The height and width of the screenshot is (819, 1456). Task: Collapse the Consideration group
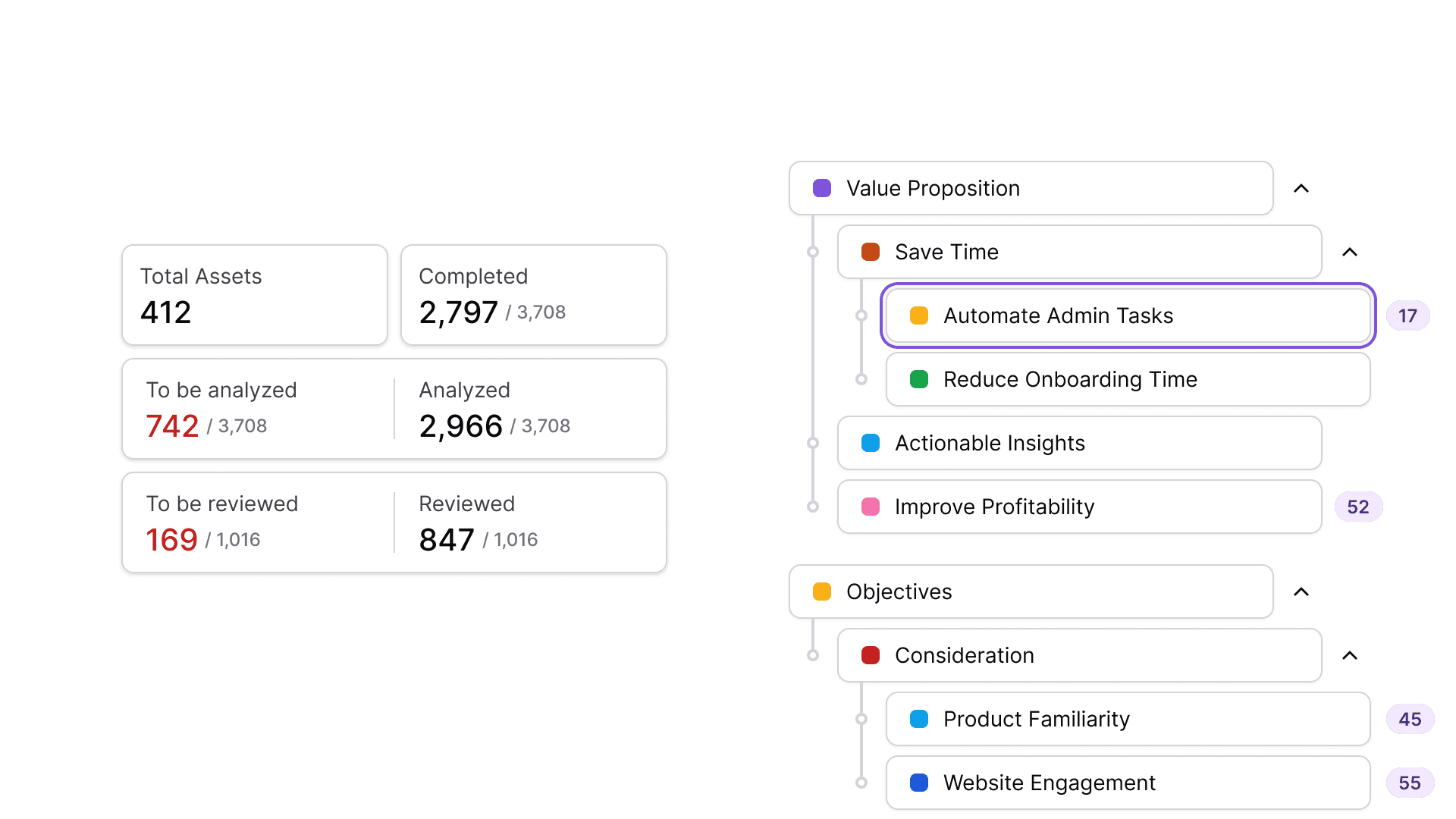[1350, 655]
